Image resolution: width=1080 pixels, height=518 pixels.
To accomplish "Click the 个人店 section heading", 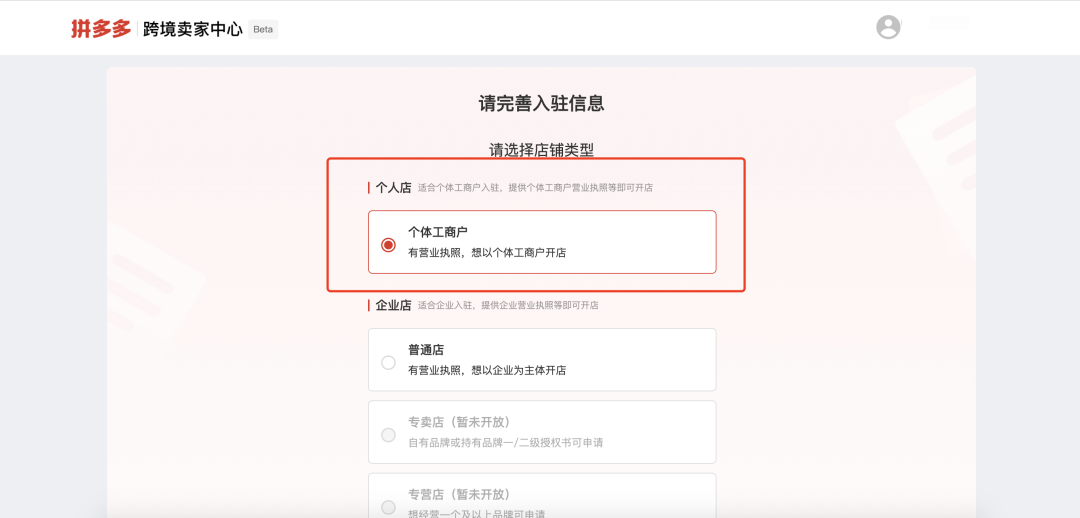I will [x=393, y=187].
